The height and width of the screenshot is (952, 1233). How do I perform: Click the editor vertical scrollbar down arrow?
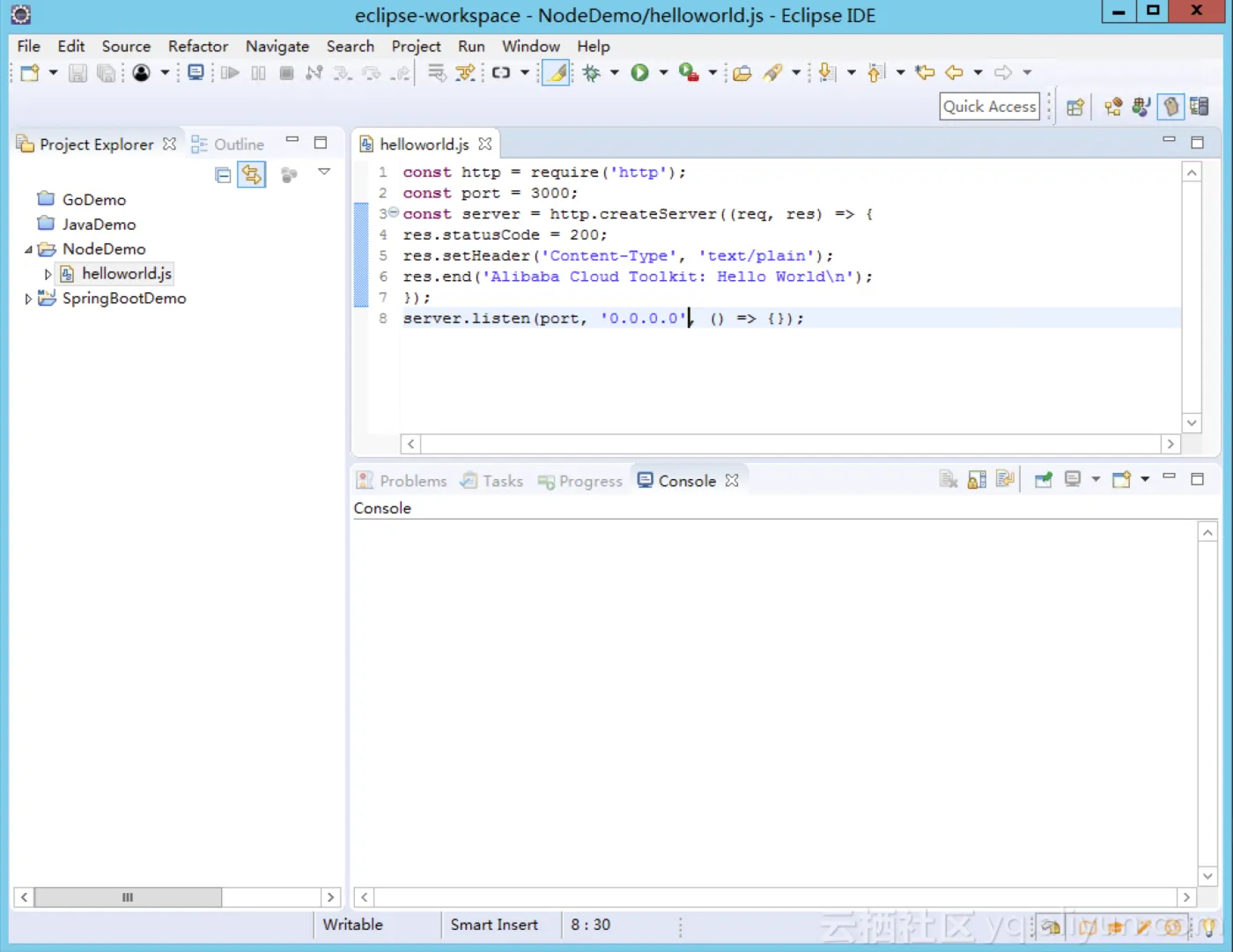[x=1192, y=423]
